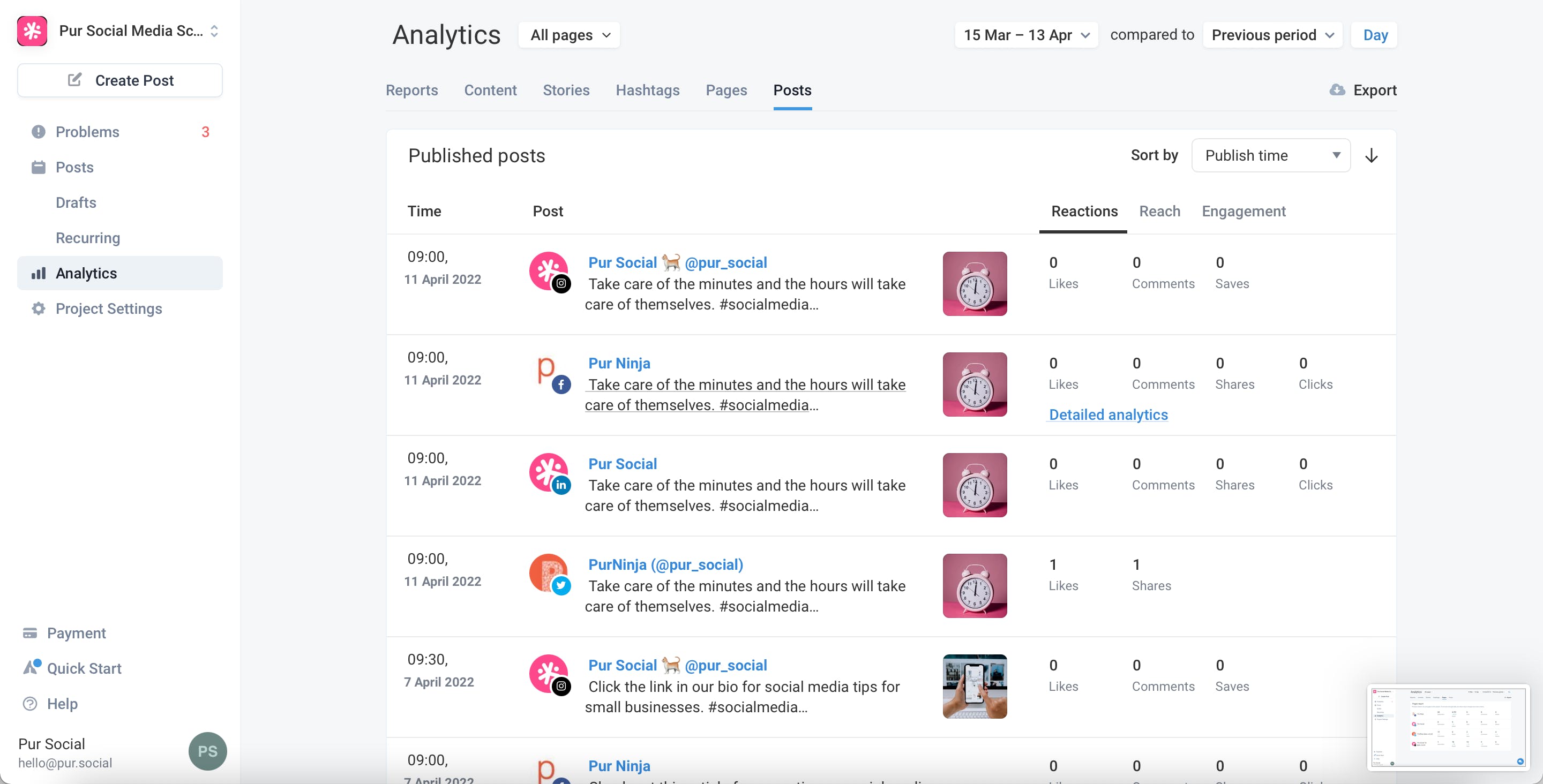Click the PurNinja Twitter avatar
The width and height of the screenshot is (1543, 784).
coord(549,574)
